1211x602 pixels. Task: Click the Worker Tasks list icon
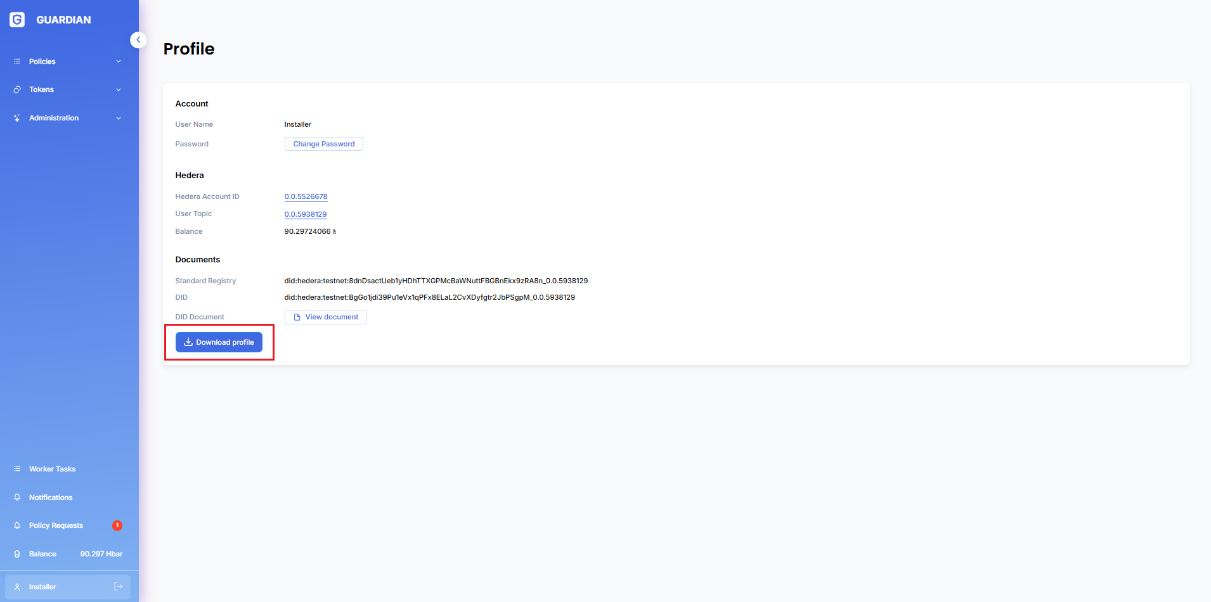click(x=17, y=469)
